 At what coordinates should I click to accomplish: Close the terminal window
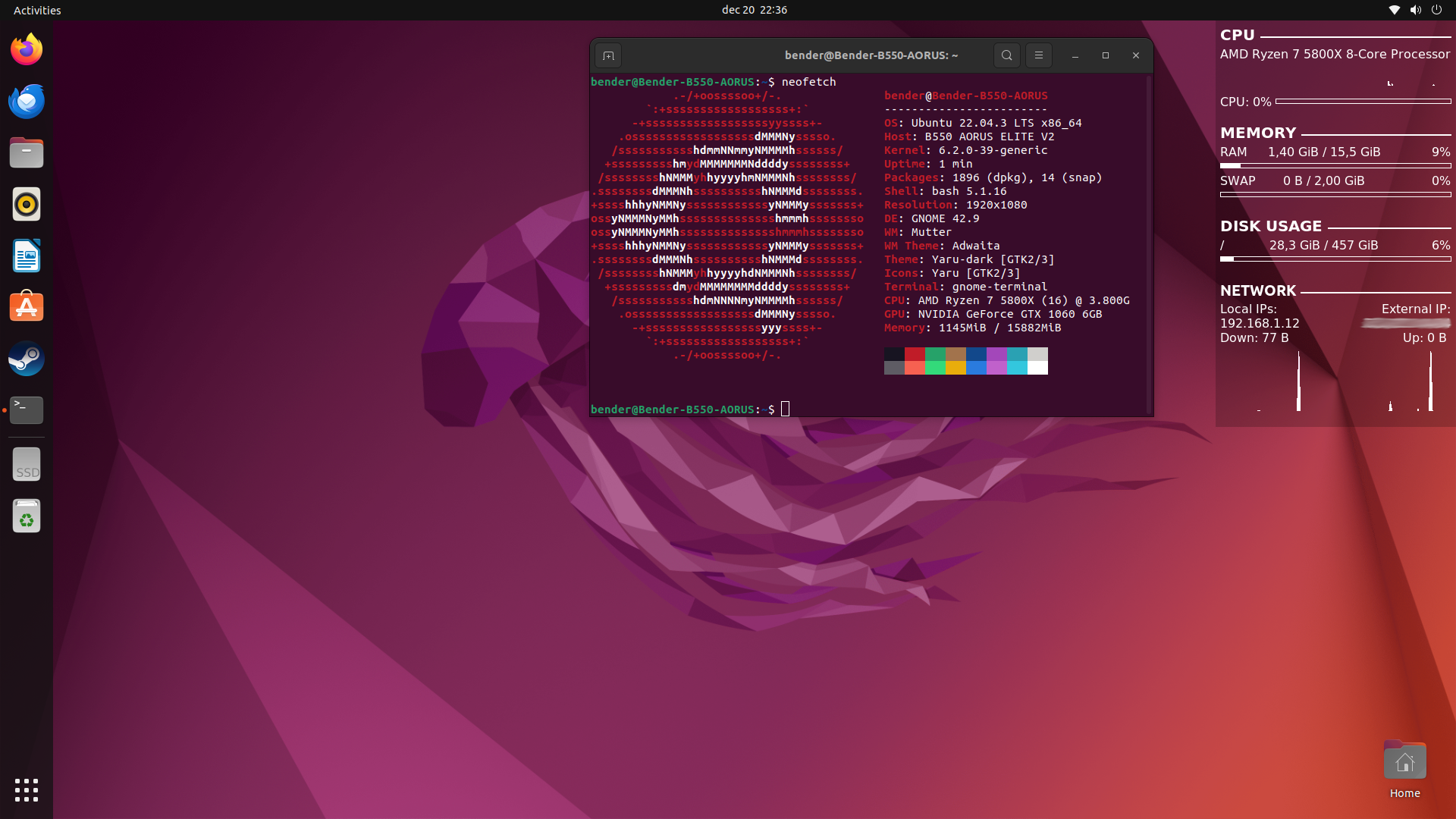pos(1135,55)
